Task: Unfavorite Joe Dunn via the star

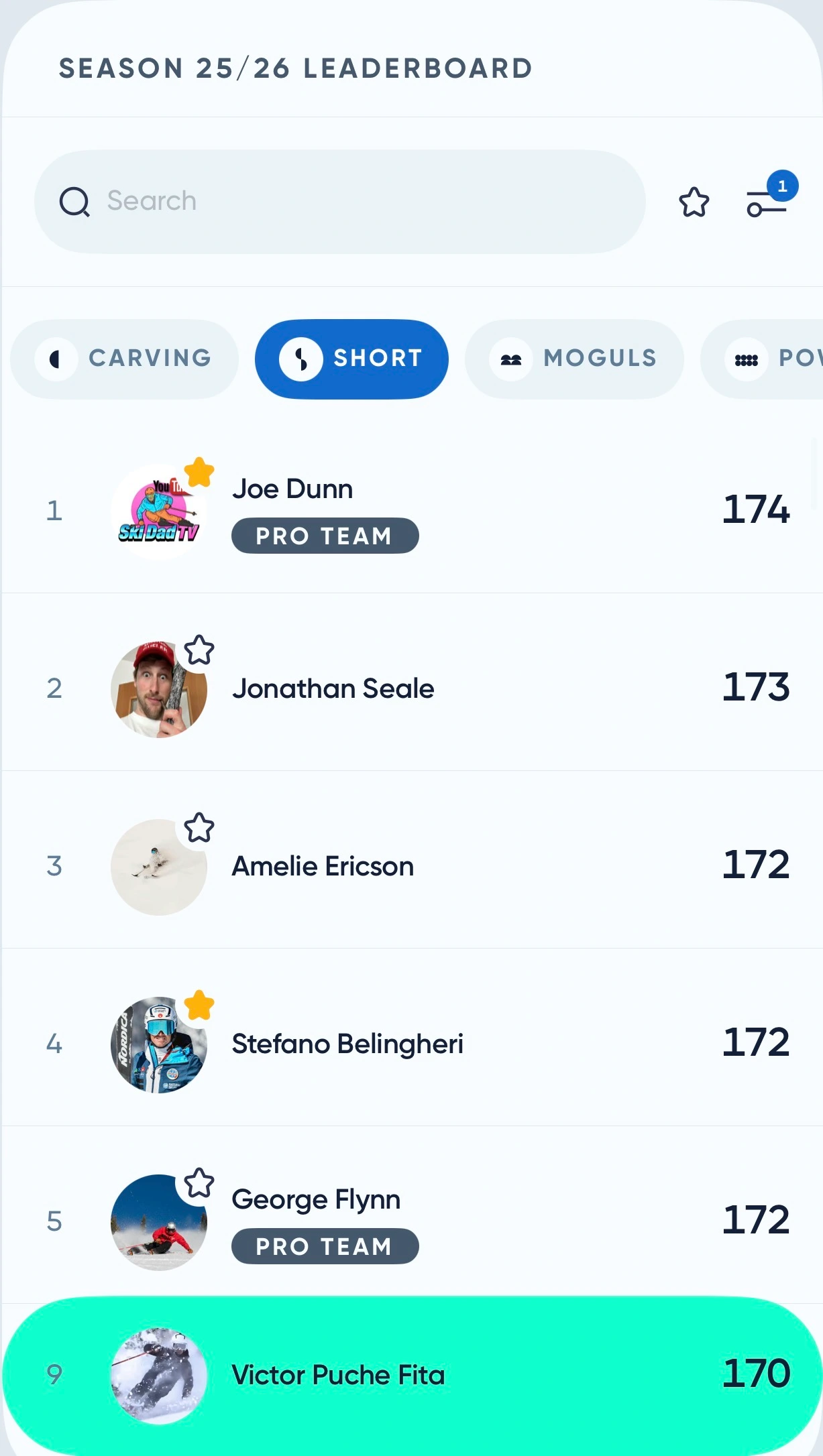Action: [199, 472]
